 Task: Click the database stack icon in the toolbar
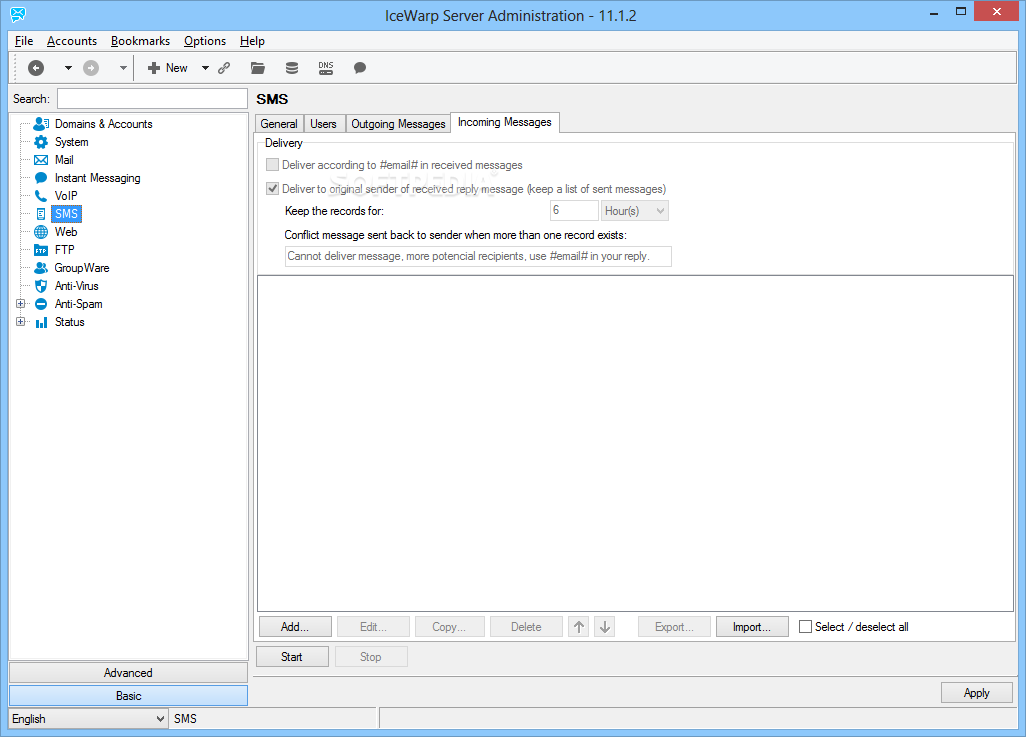pyautogui.click(x=292, y=68)
